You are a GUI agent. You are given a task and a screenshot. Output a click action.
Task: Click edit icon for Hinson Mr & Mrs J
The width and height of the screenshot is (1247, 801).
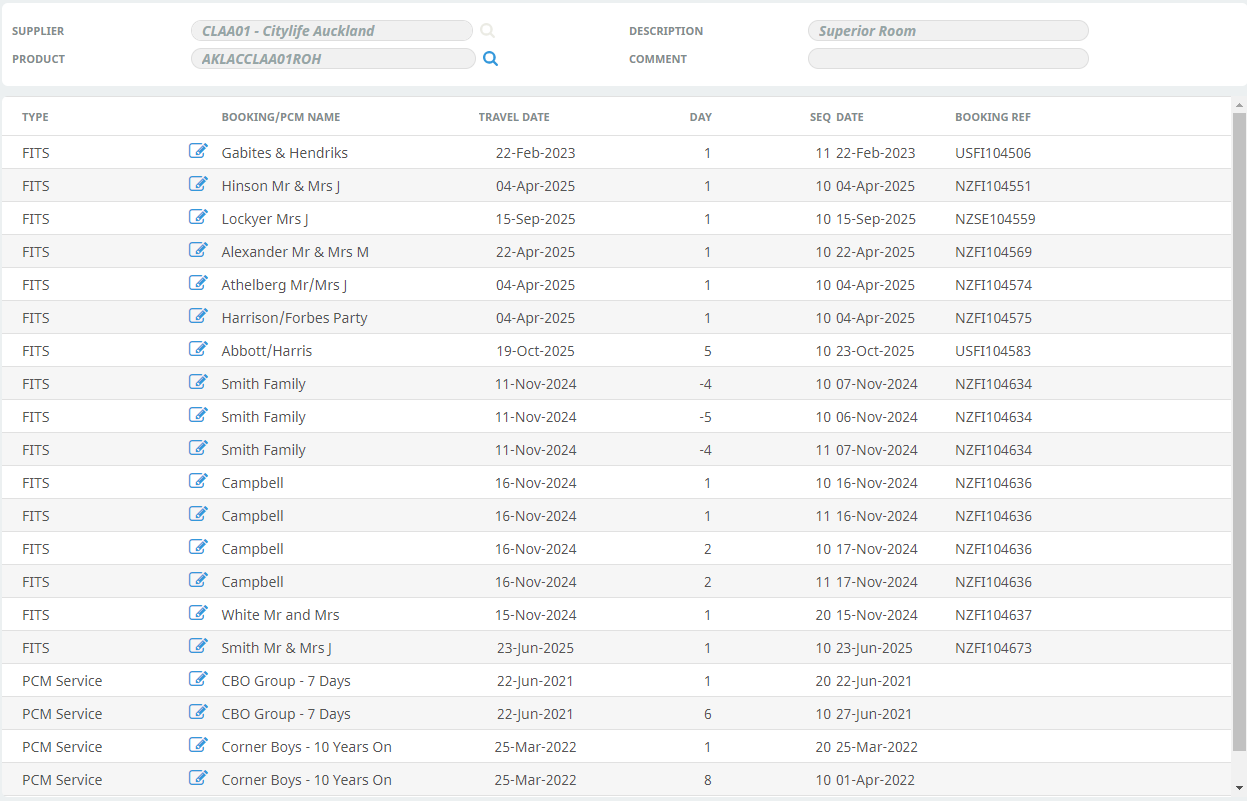point(198,185)
